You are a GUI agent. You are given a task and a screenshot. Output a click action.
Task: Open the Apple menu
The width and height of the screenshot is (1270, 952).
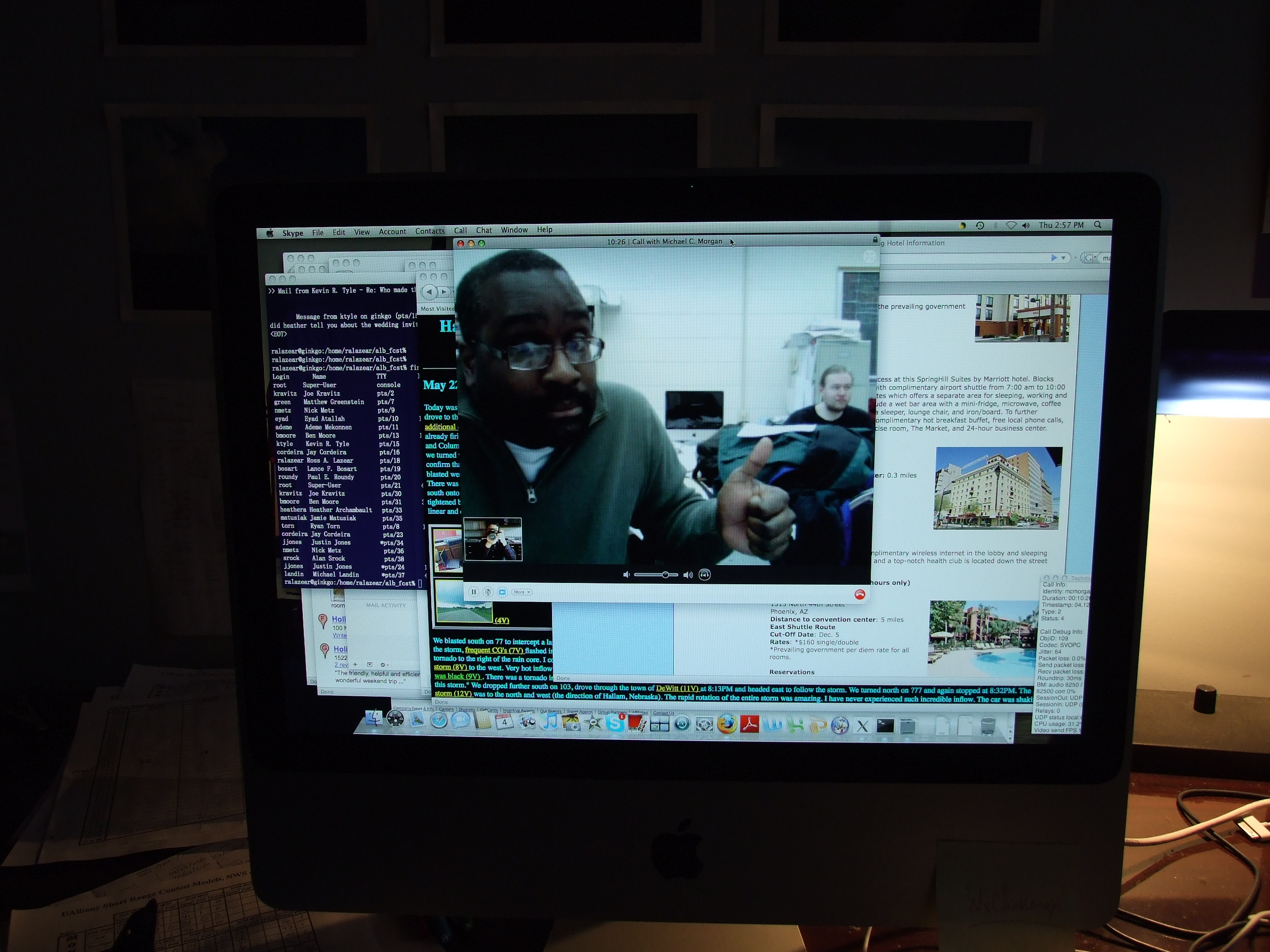click(269, 233)
